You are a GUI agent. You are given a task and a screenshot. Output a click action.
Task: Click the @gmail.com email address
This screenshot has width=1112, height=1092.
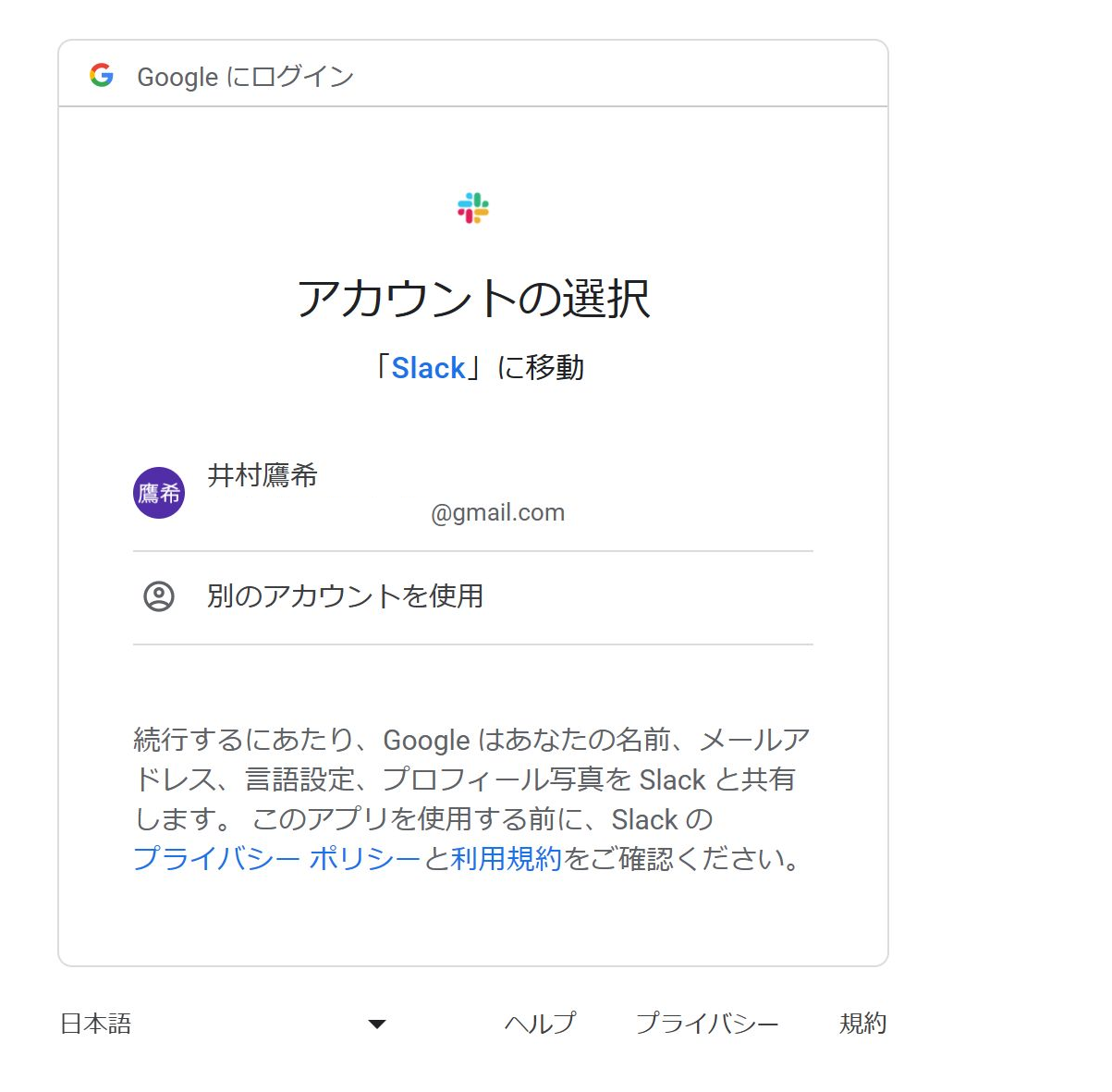(x=497, y=512)
